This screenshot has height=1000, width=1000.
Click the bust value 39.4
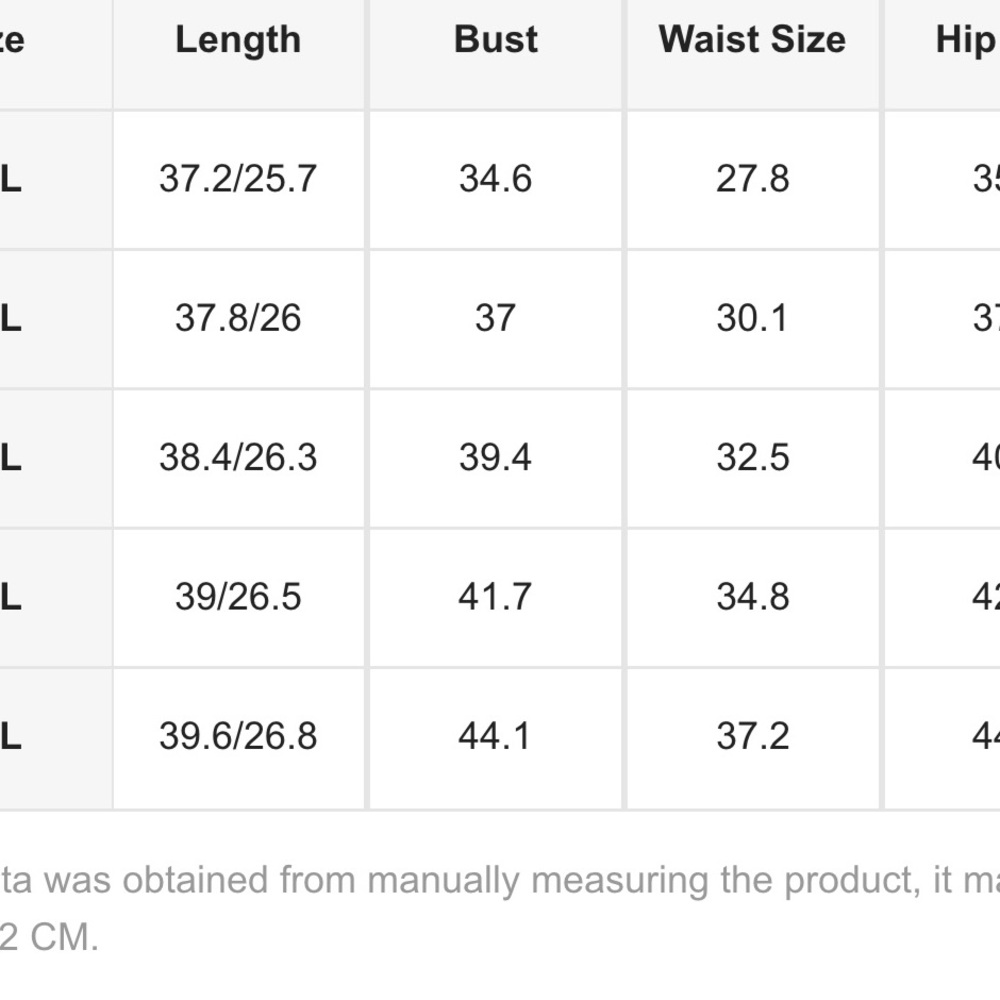[x=496, y=457]
